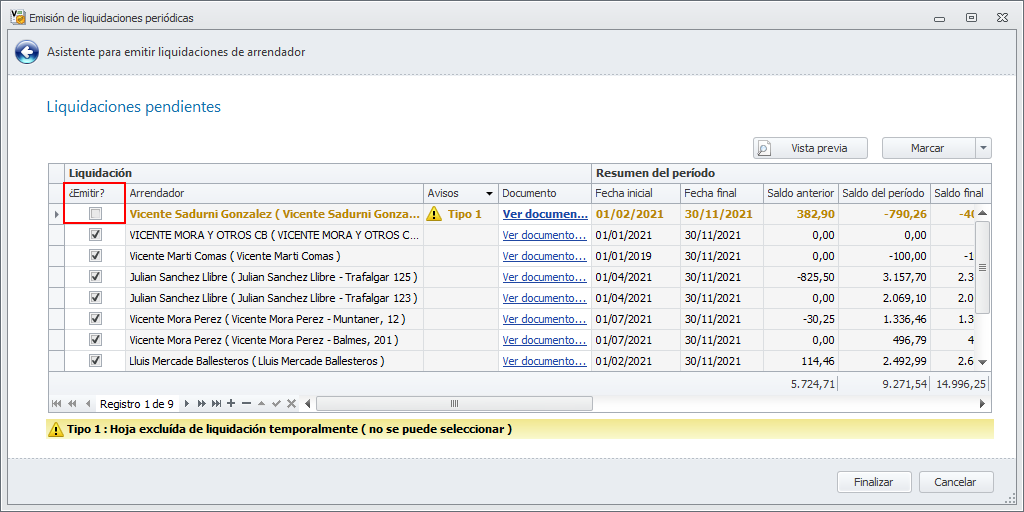Viewport: 1024px width, 512px height.
Task: Click the Tipo 1 warning icon in first row
Action: (x=434, y=214)
